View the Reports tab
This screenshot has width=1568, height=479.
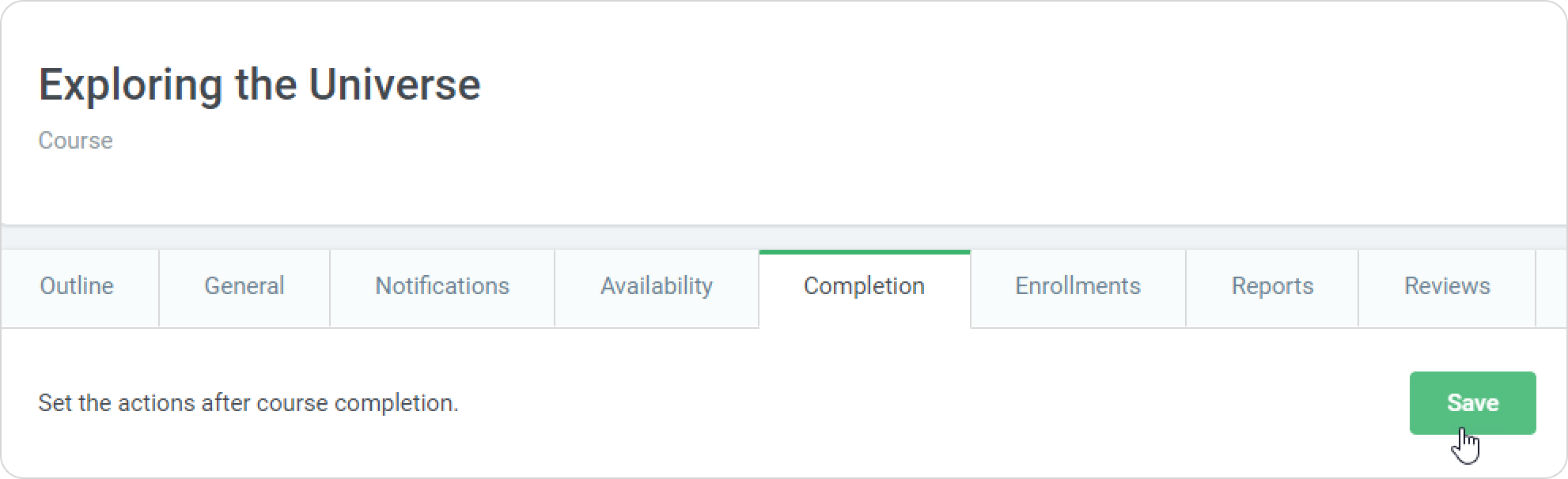coord(1272,286)
